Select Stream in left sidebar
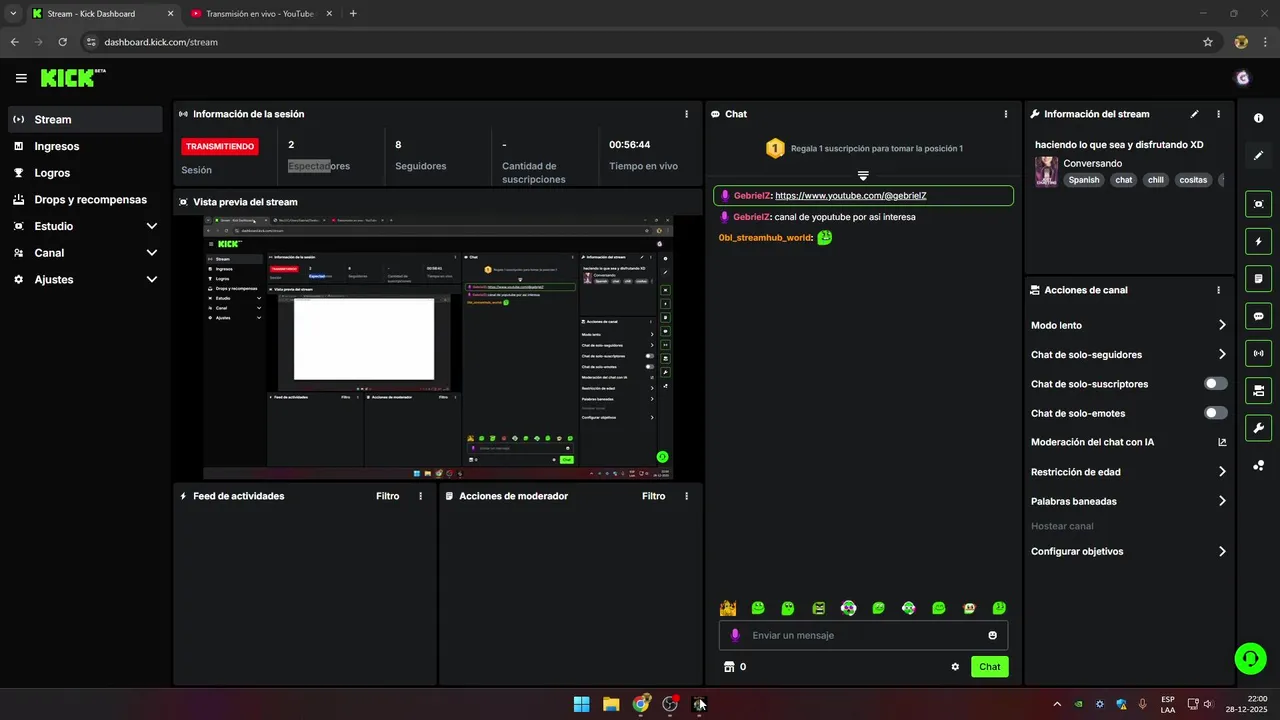Image resolution: width=1280 pixels, height=720 pixels. (85, 119)
